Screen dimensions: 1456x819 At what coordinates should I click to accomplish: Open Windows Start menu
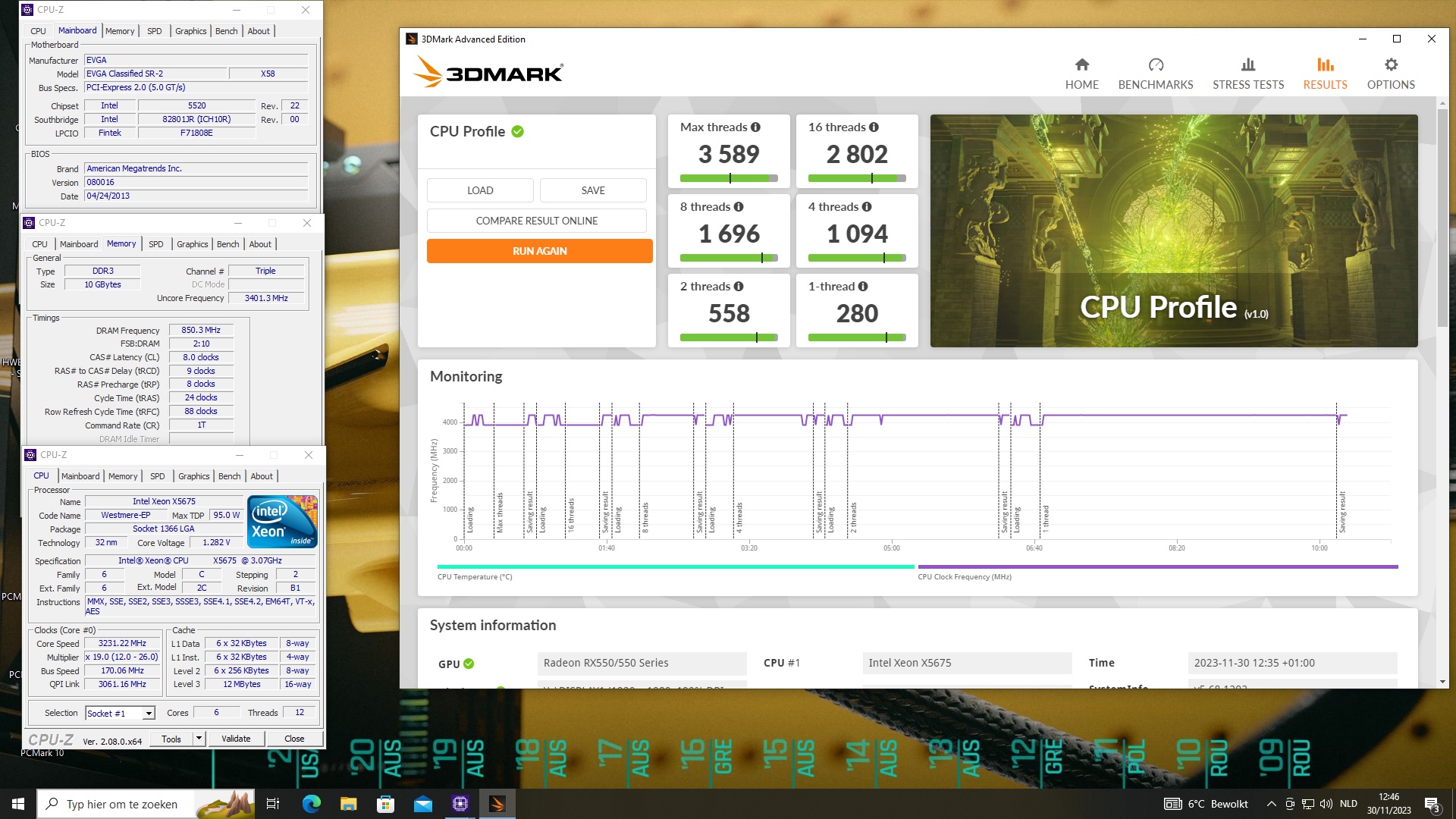18,804
